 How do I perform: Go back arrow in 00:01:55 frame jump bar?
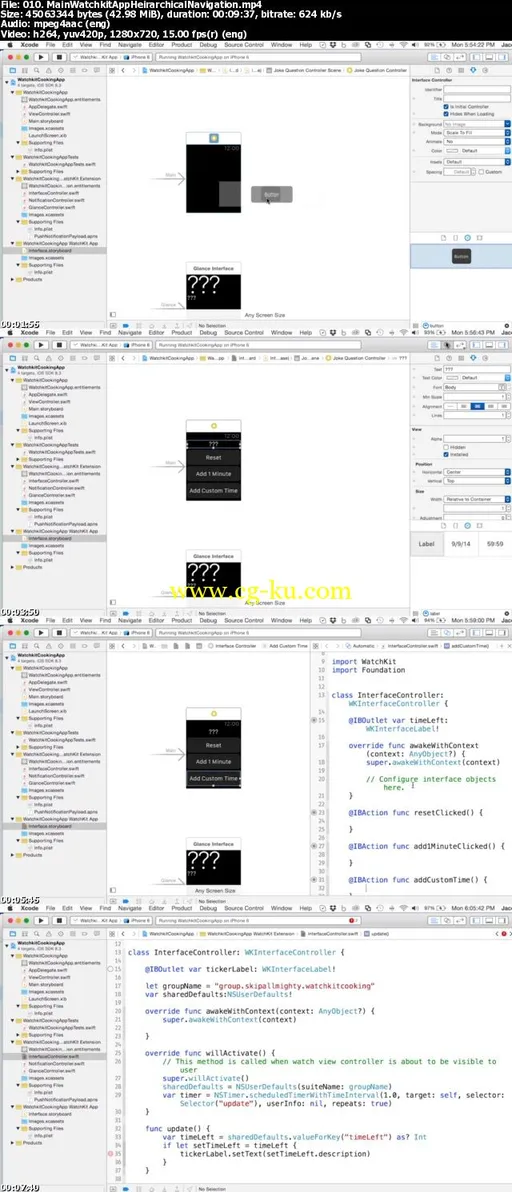click(123, 70)
